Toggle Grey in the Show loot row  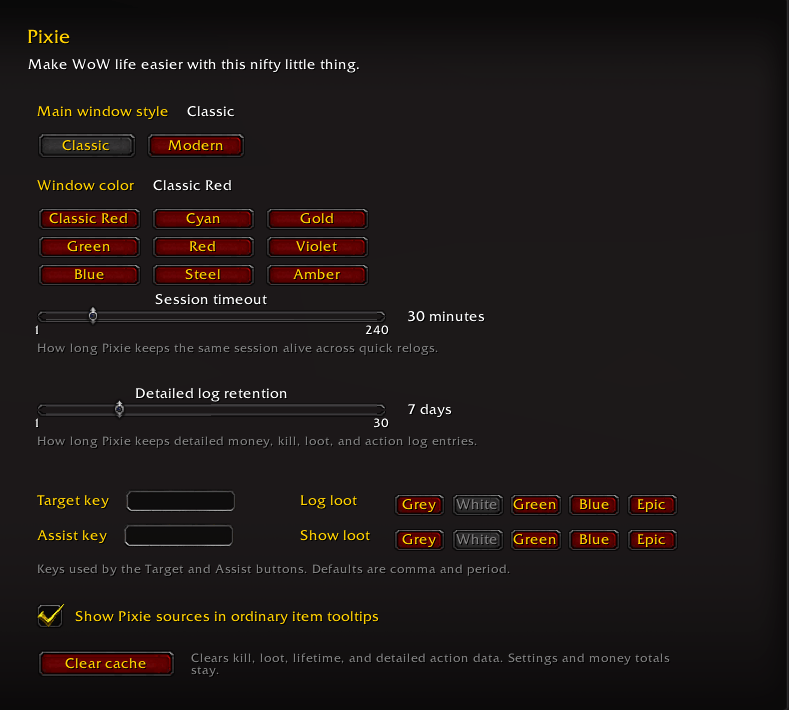419,540
